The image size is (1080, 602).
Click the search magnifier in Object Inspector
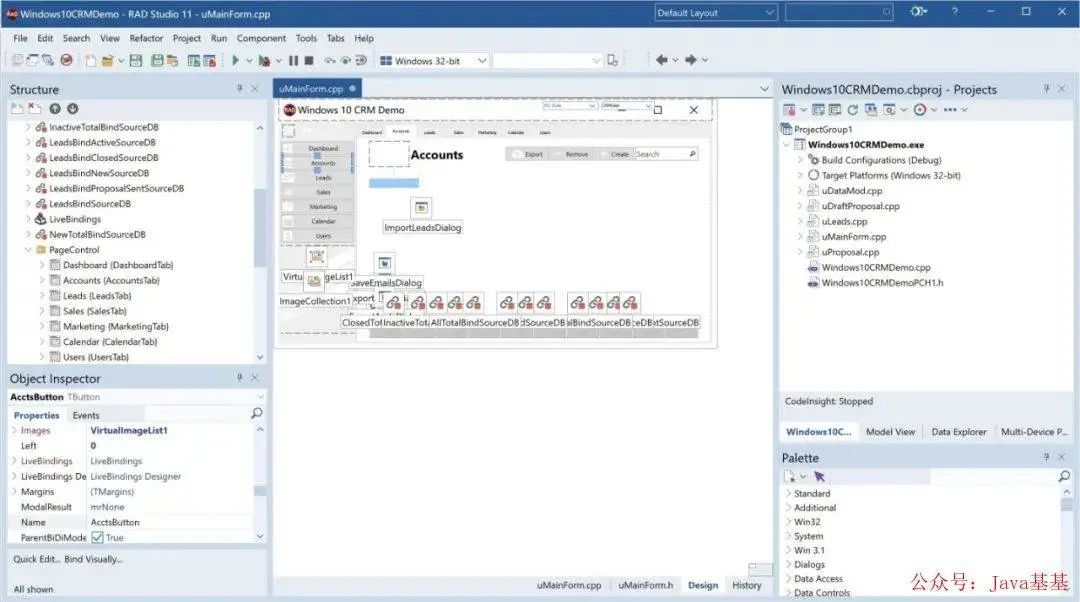(x=256, y=413)
